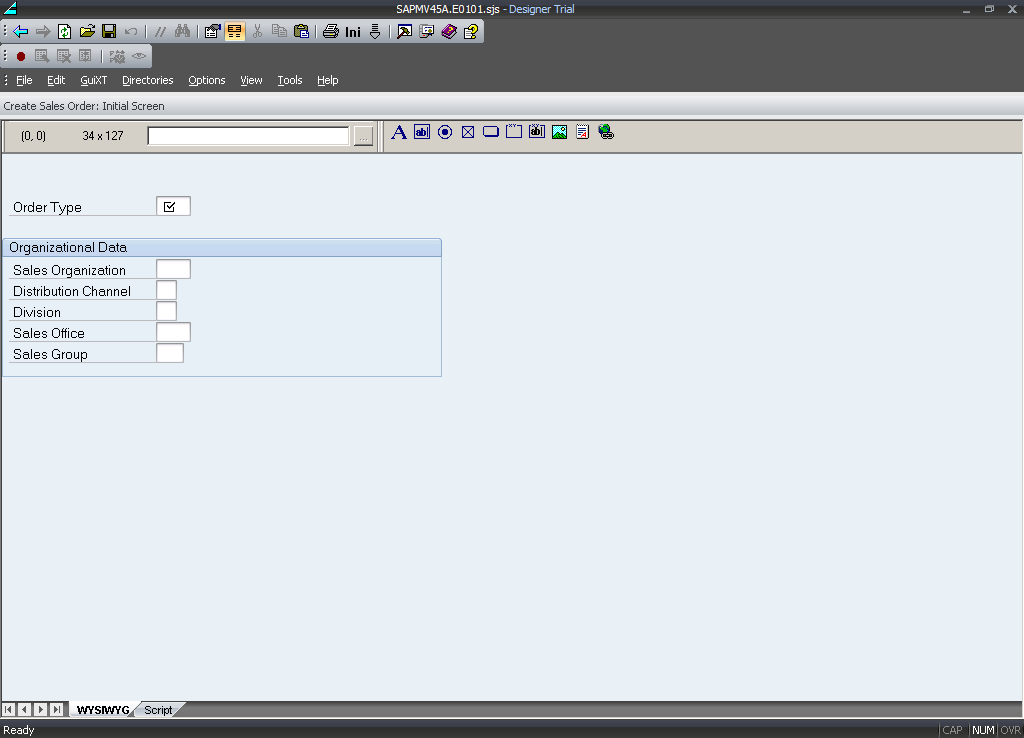This screenshot has width=1024, height=738.
Task: Toggle the Order Type checkbox field
Action: [172, 207]
